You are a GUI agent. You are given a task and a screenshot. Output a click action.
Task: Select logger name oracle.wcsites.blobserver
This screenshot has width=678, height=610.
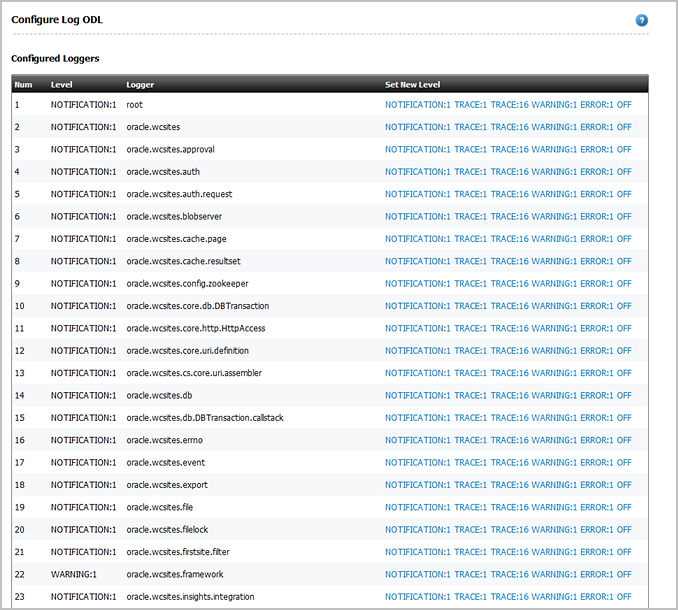(174, 217)
